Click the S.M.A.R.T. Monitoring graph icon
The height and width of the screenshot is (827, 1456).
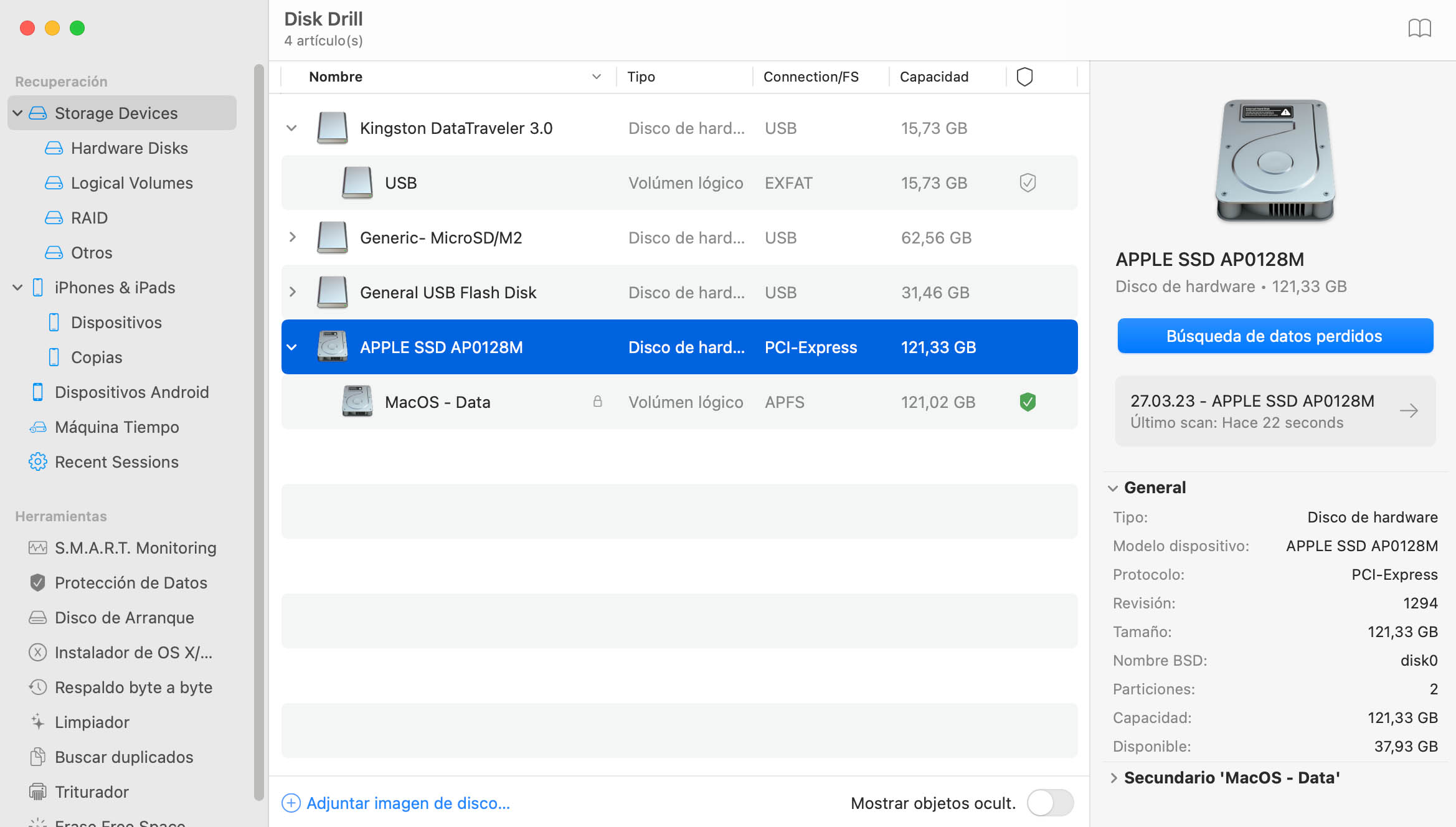coord(37,547)
